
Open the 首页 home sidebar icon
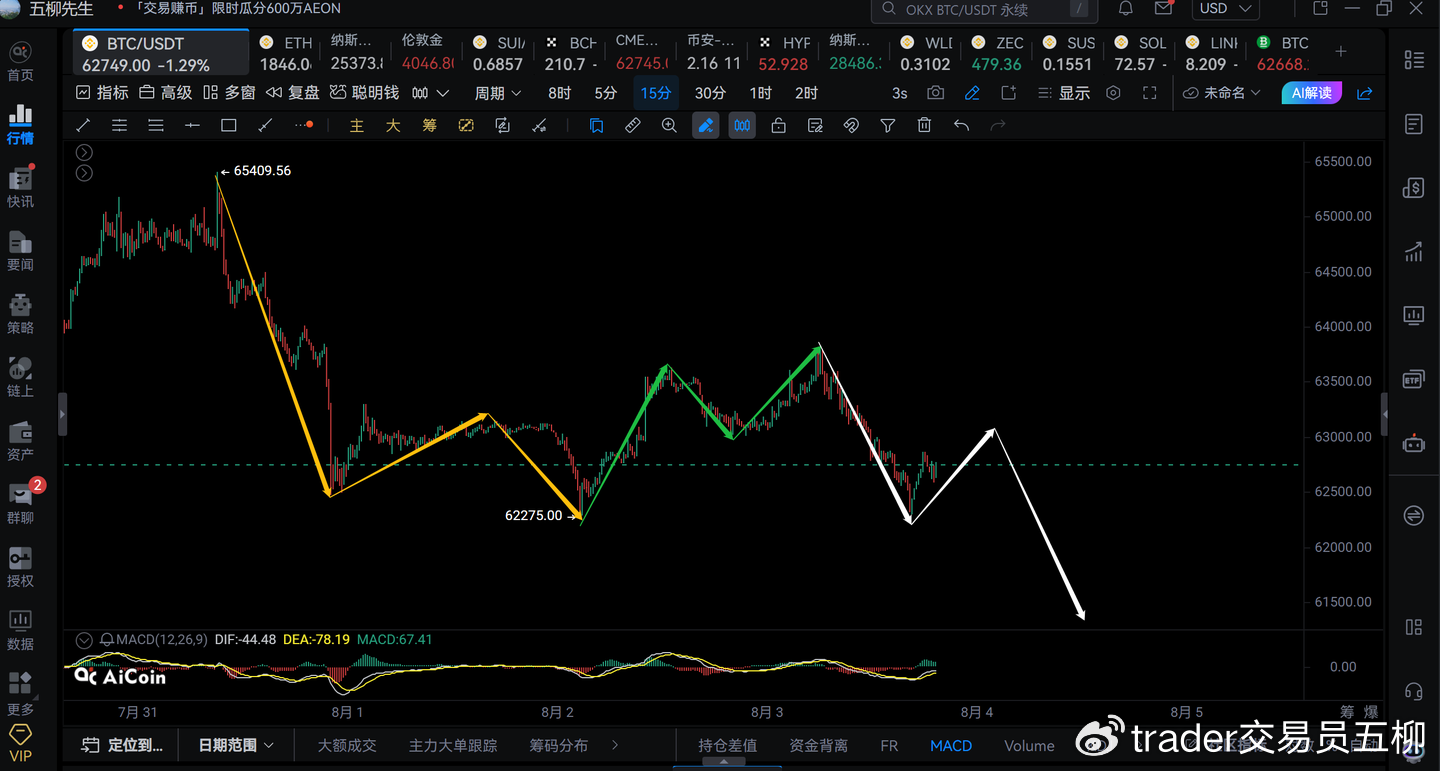20,61
